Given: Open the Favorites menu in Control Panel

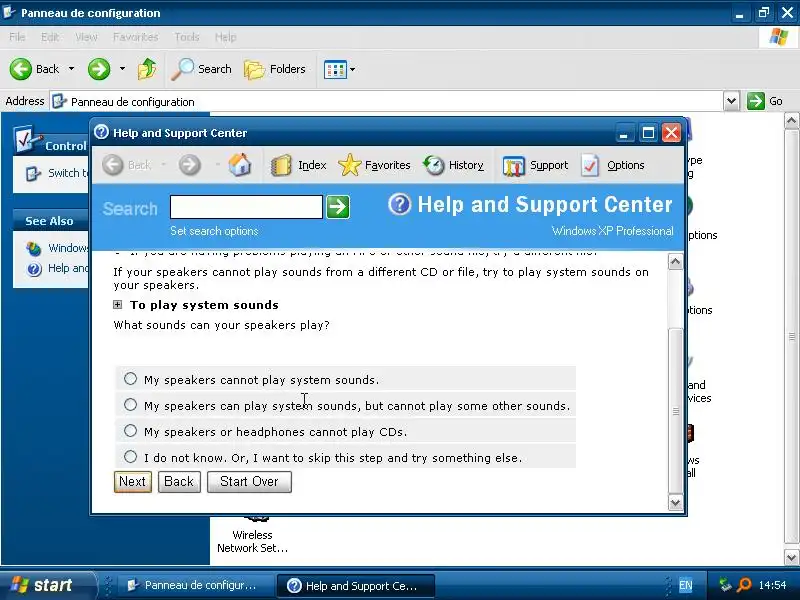Looking at the screenshot, I should (x=136, y=37).
